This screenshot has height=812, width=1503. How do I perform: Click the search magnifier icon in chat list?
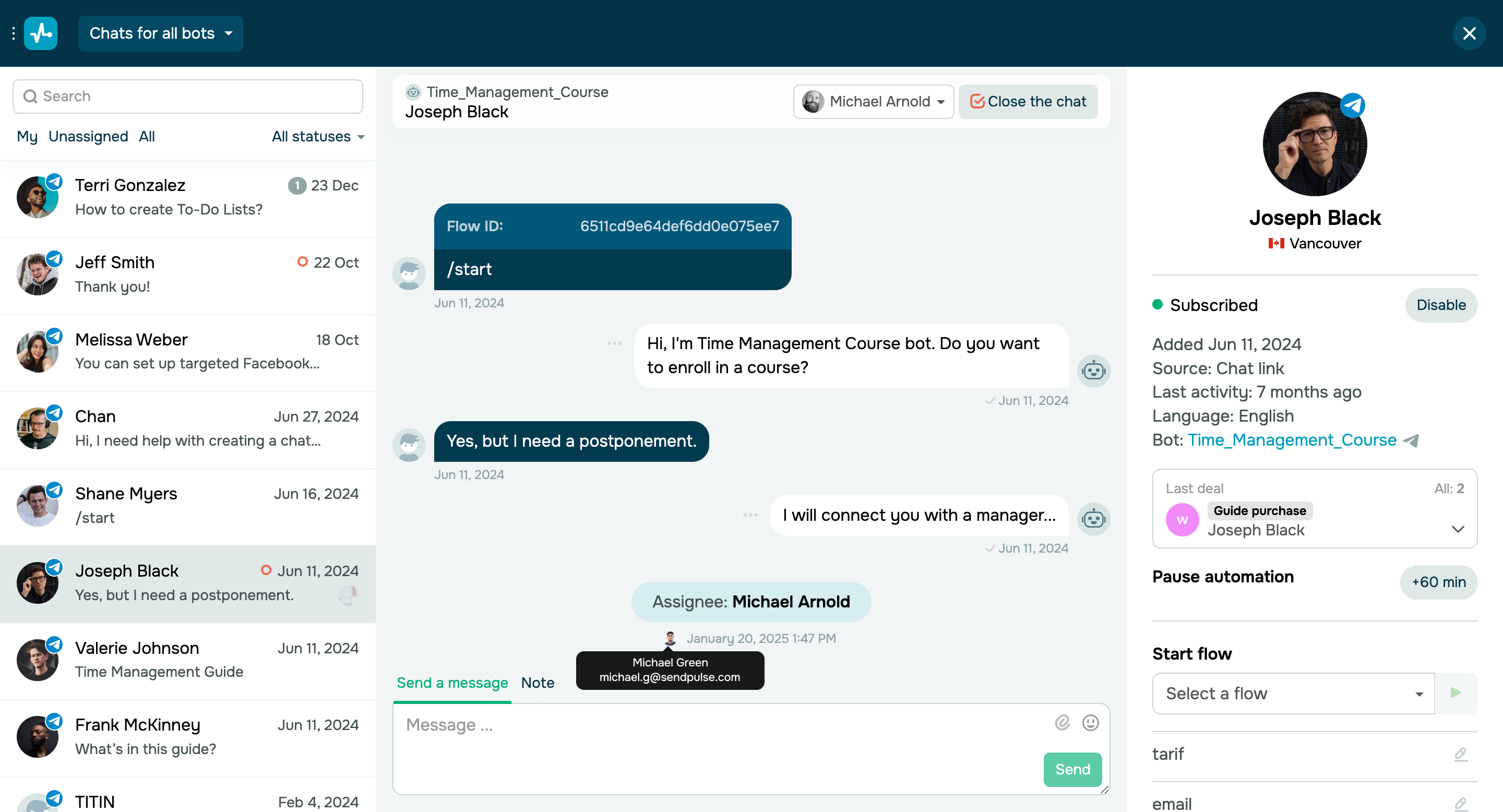(31, 95)
